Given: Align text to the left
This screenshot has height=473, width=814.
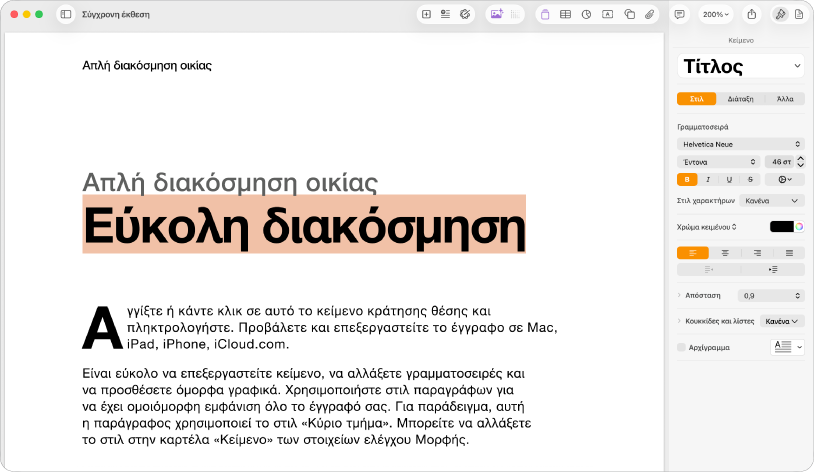Looking at the screenshot, I should click(693, 253).
